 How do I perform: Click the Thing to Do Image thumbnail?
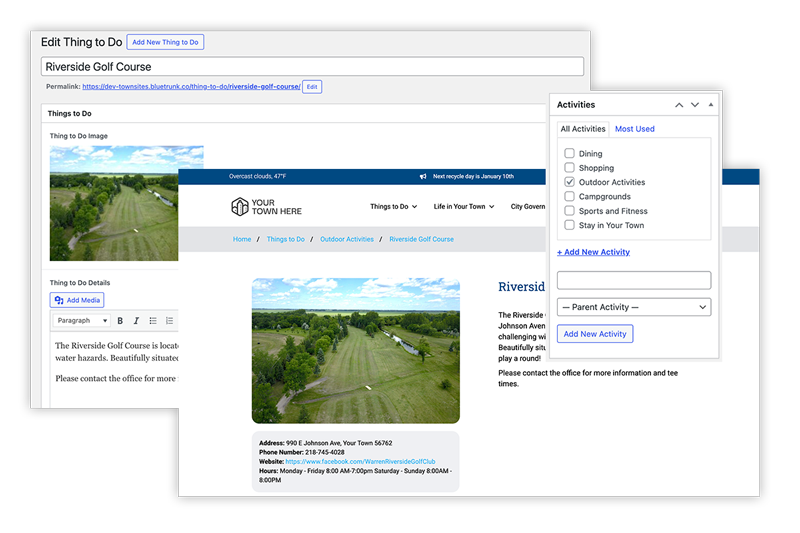(x=114, y=203)
